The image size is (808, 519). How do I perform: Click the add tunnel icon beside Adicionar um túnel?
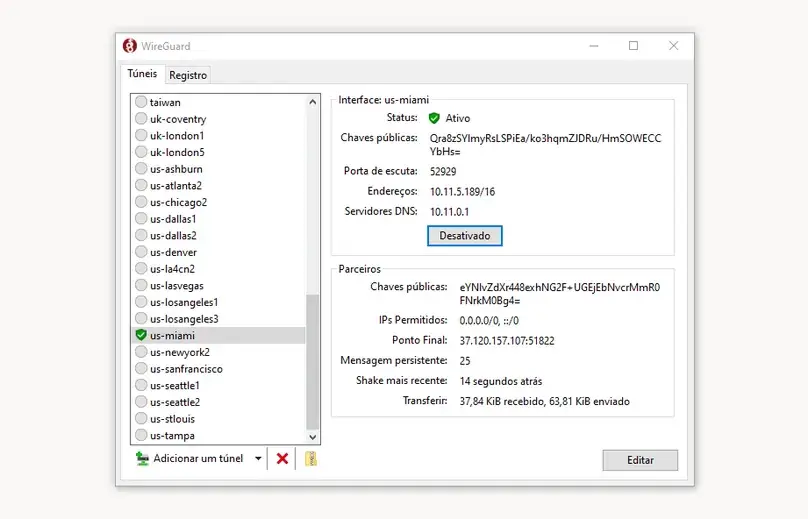click(142, 458)
